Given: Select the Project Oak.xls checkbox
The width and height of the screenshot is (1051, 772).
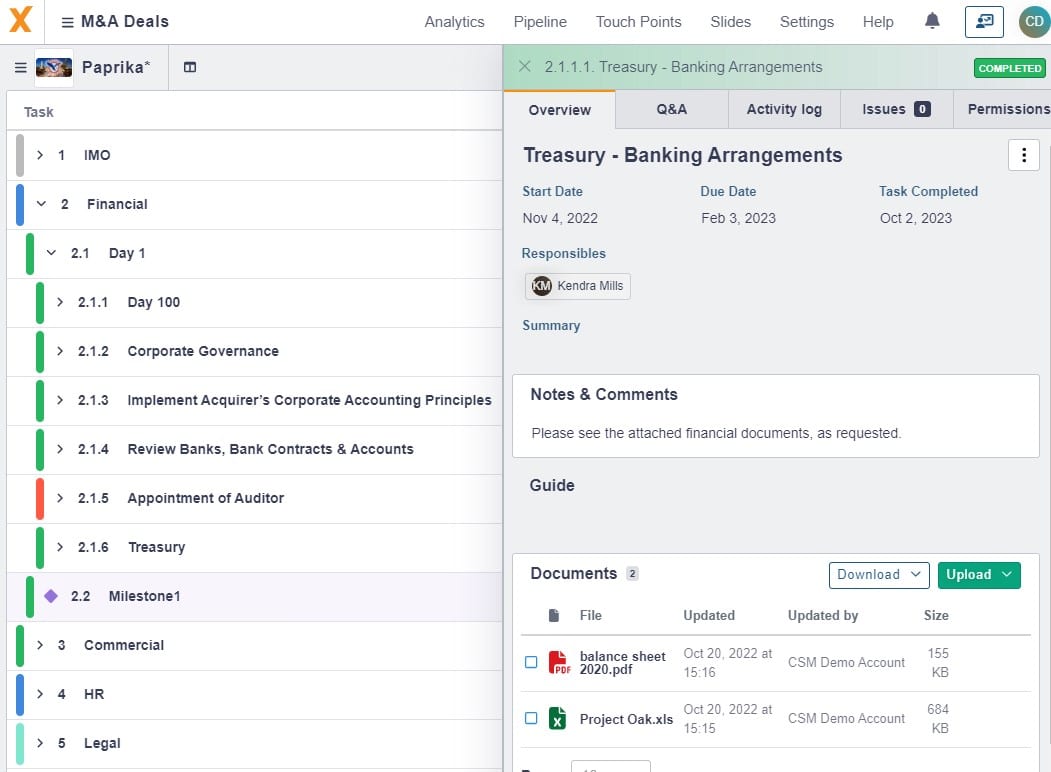Looking at the screenshot, I should [531, 718].
